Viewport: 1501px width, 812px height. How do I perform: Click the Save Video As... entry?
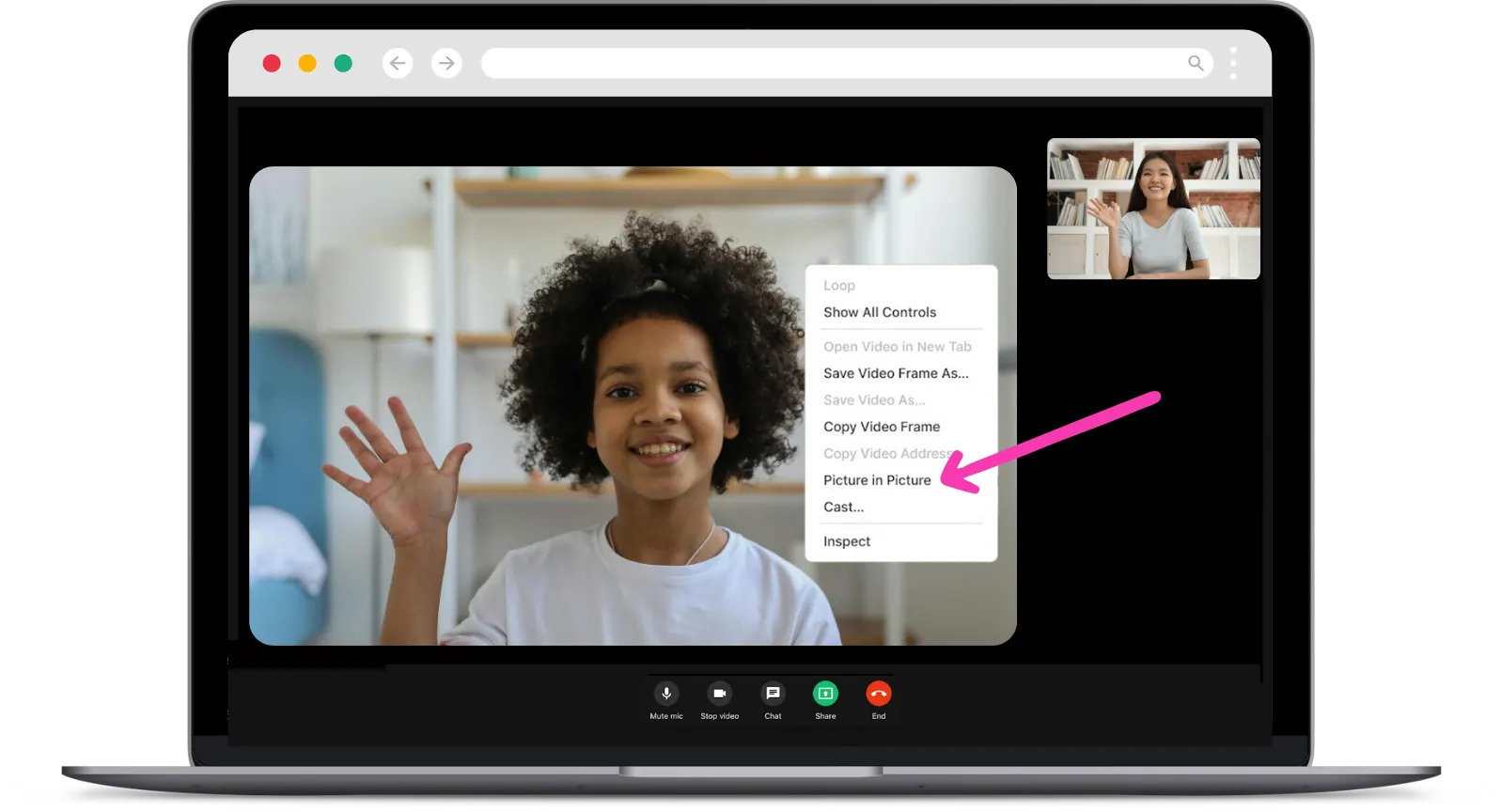click(x=874, y=400)
